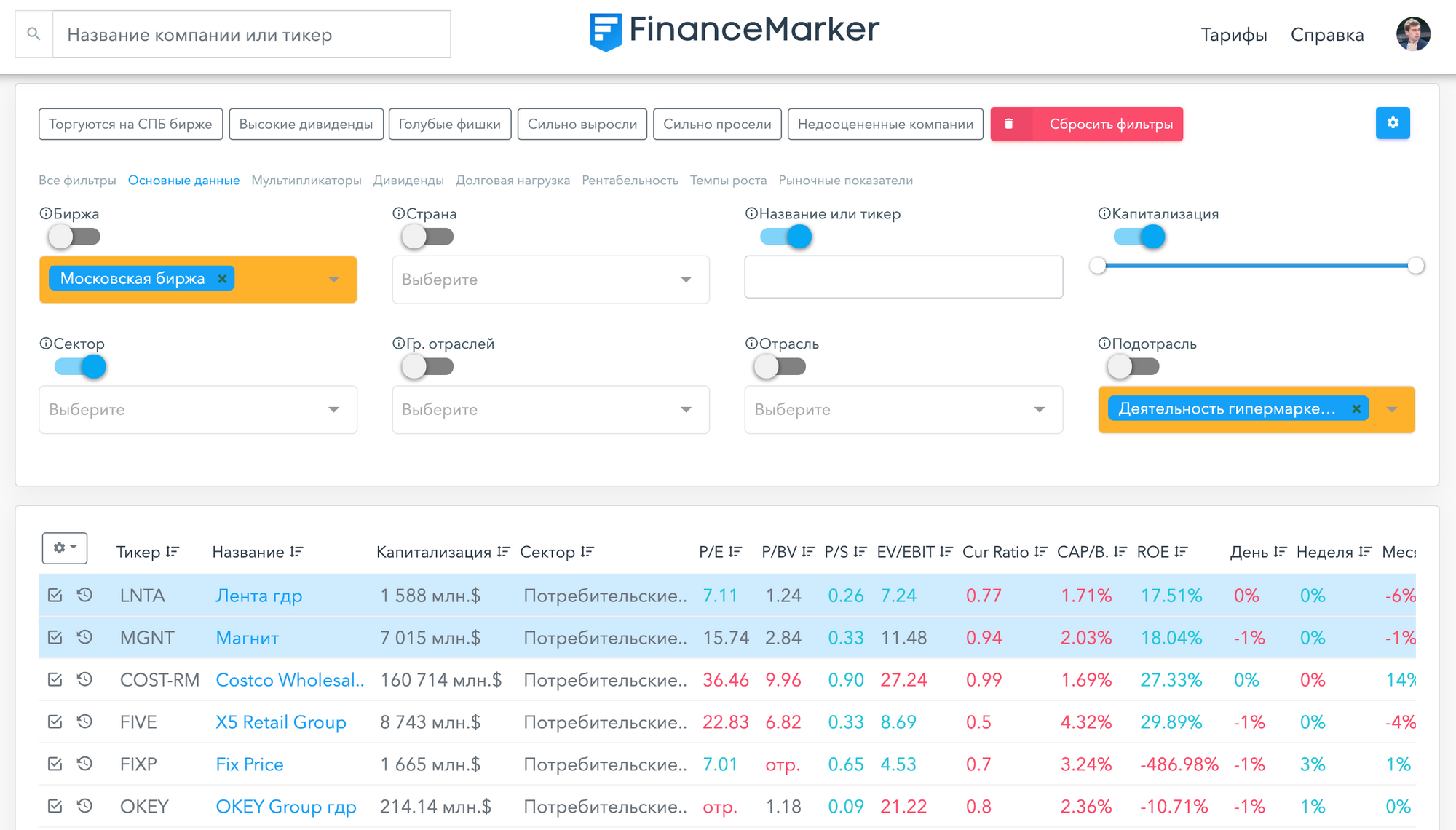Apply Высокие дивиденды preset
Screen dimensions: 1456x830
coord(306,124)
